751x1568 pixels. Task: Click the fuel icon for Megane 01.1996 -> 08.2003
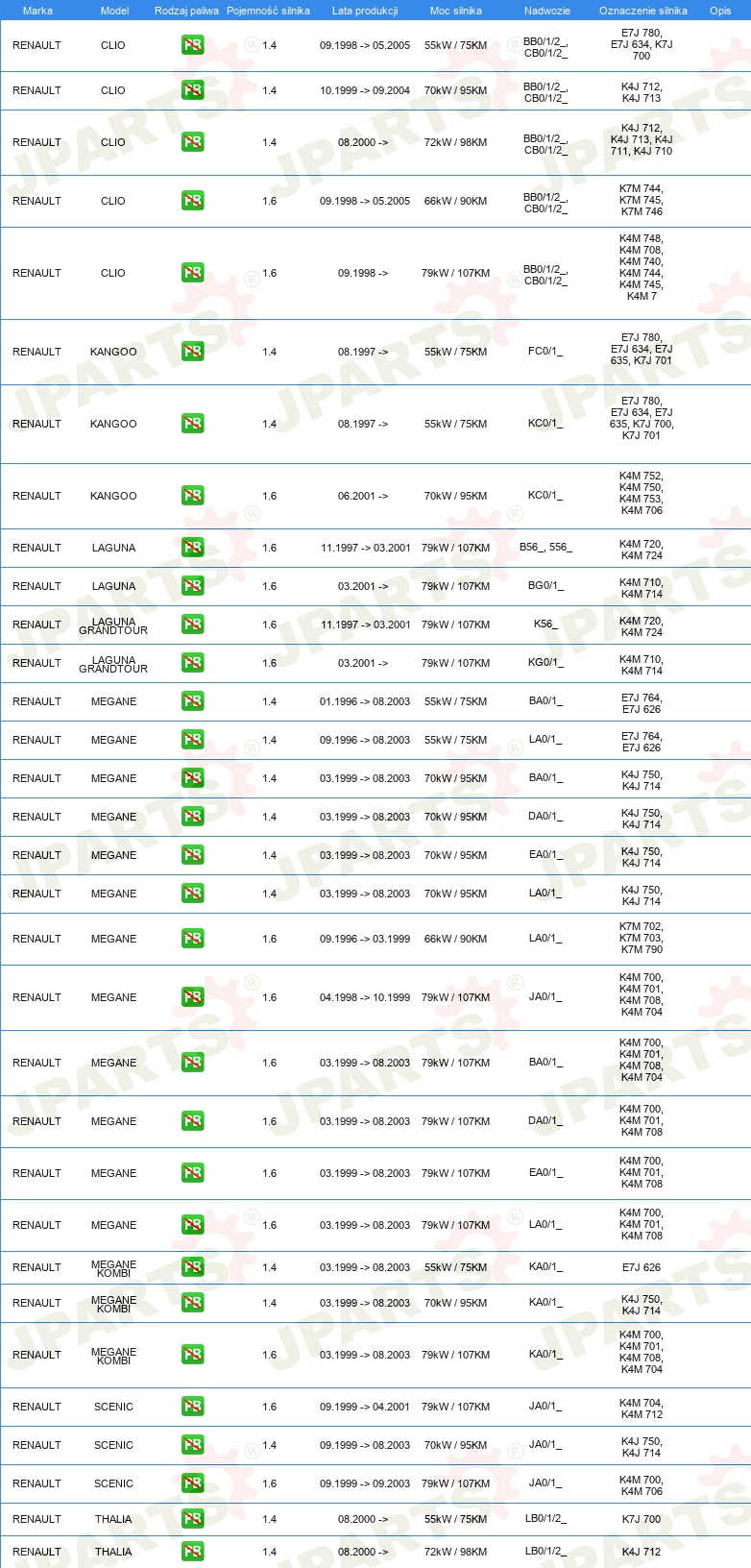193,701
